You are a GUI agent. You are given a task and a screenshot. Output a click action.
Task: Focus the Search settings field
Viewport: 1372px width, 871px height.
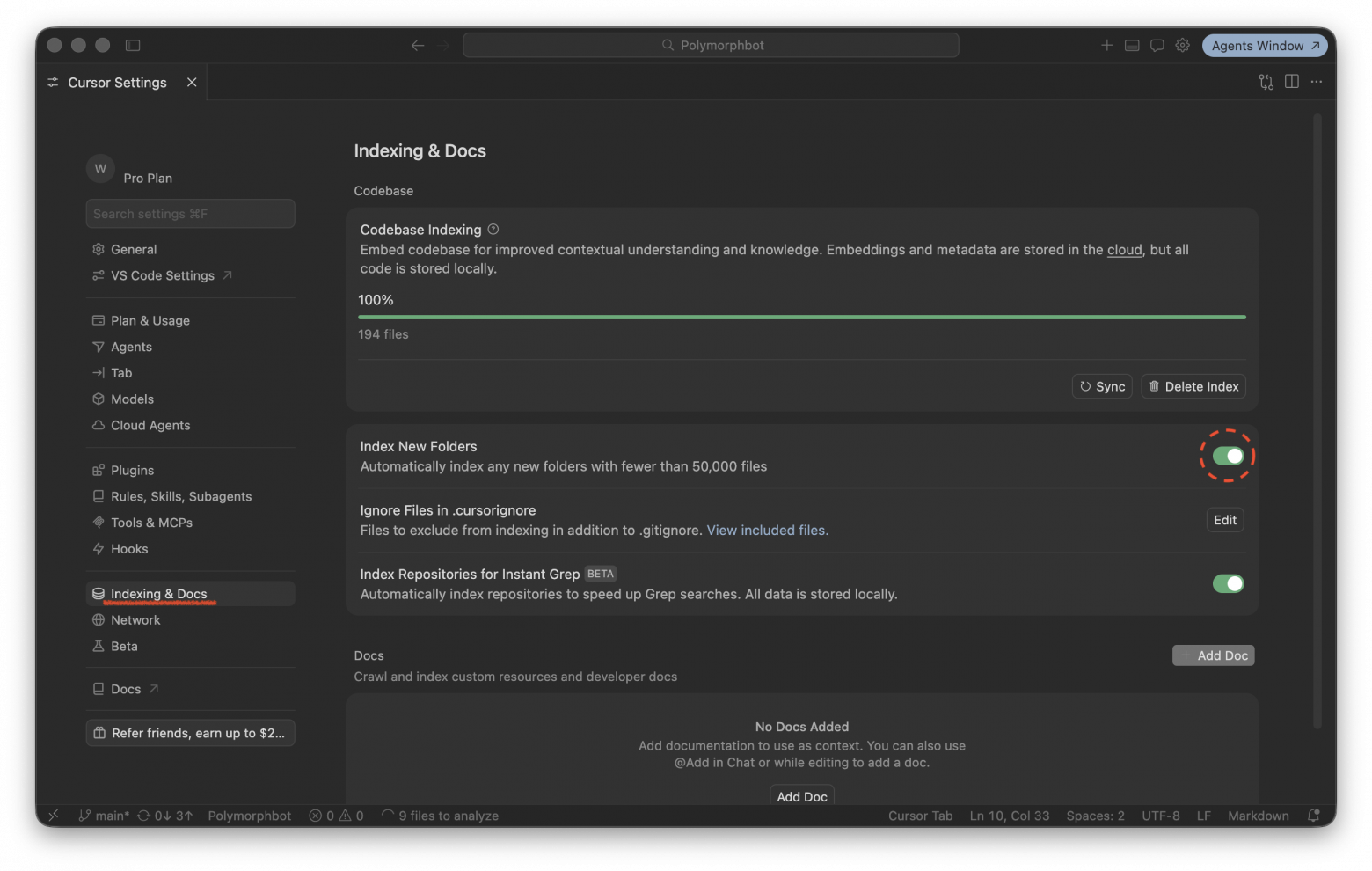190,214
